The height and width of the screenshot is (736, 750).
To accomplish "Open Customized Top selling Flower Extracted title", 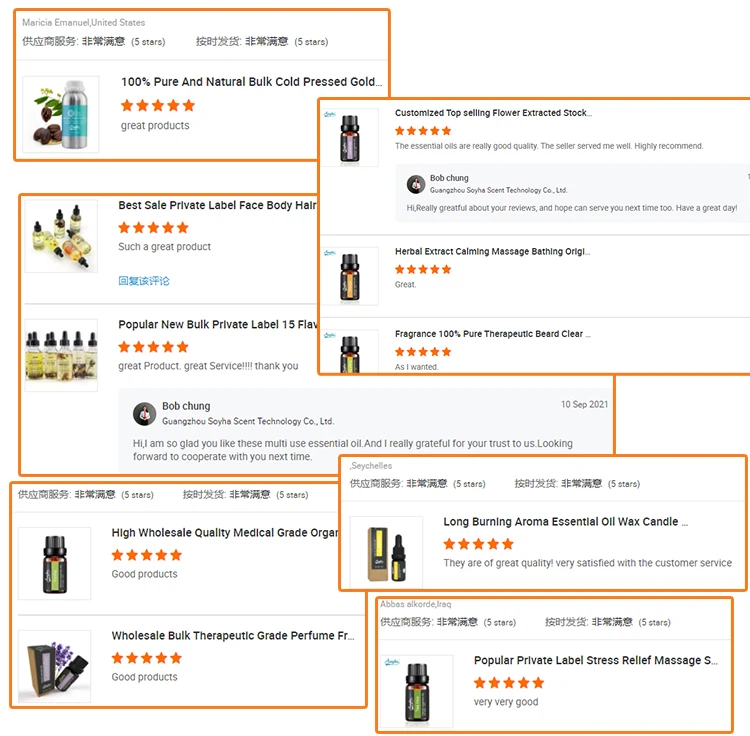I will pyautogui.click(x=493, y=113).
